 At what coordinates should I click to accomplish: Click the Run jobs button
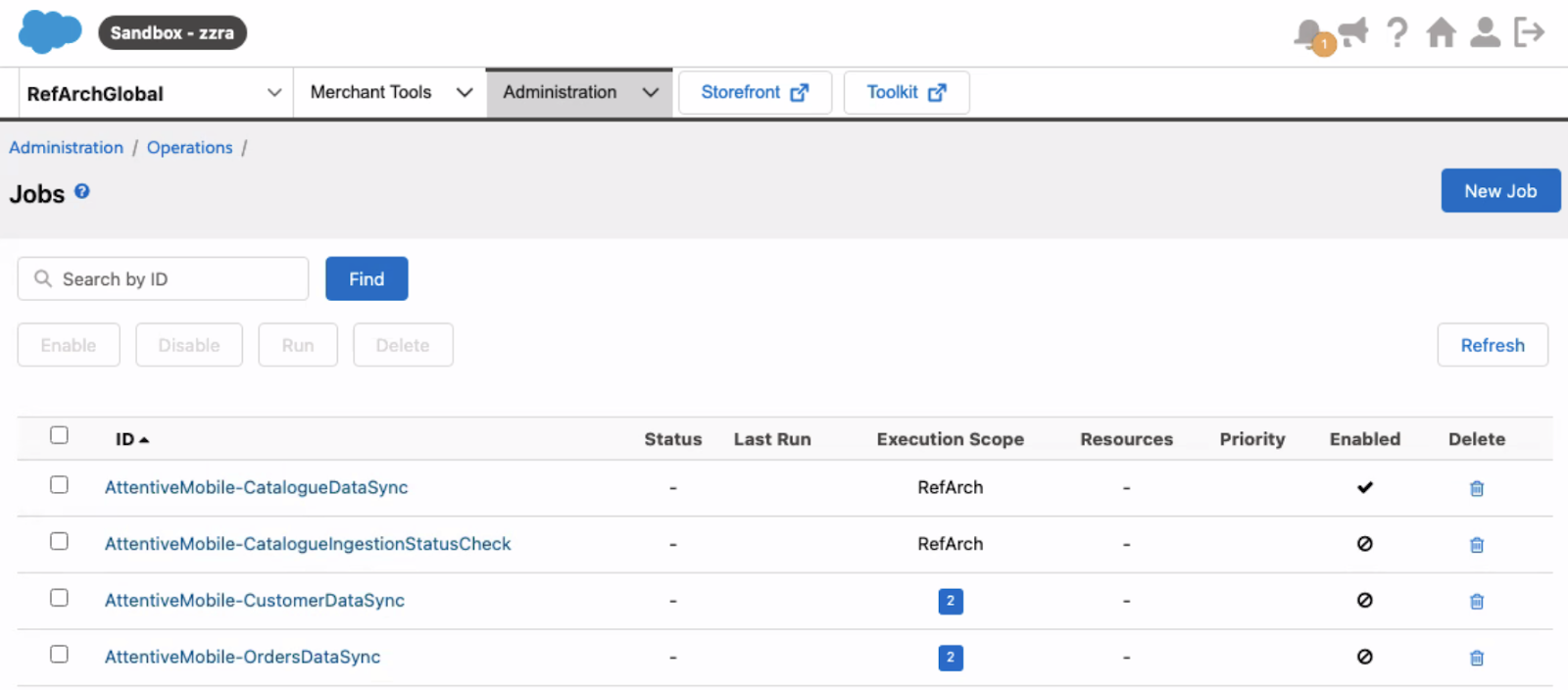[298, 345]
